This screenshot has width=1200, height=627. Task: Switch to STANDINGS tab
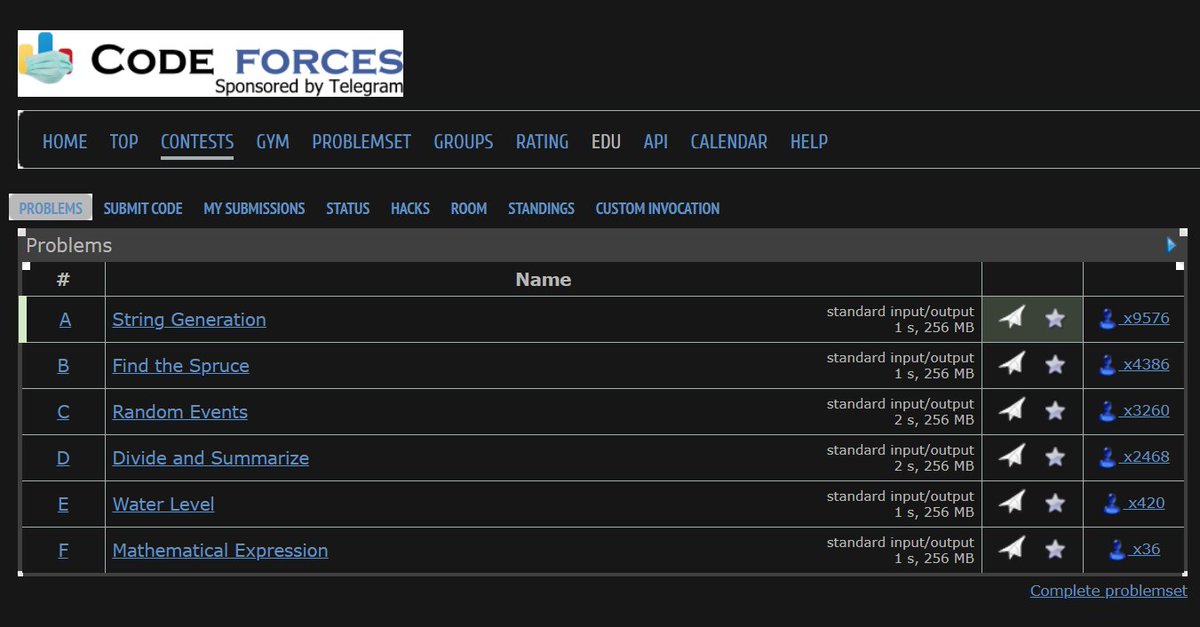541,208
